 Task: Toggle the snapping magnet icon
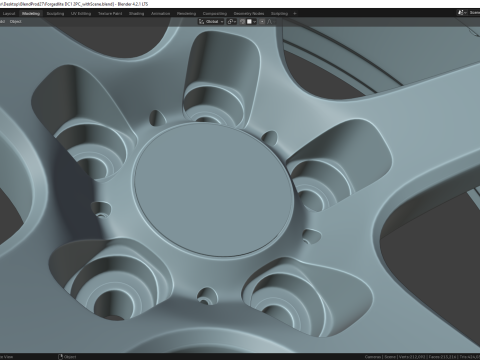click(x=243, y=22)
